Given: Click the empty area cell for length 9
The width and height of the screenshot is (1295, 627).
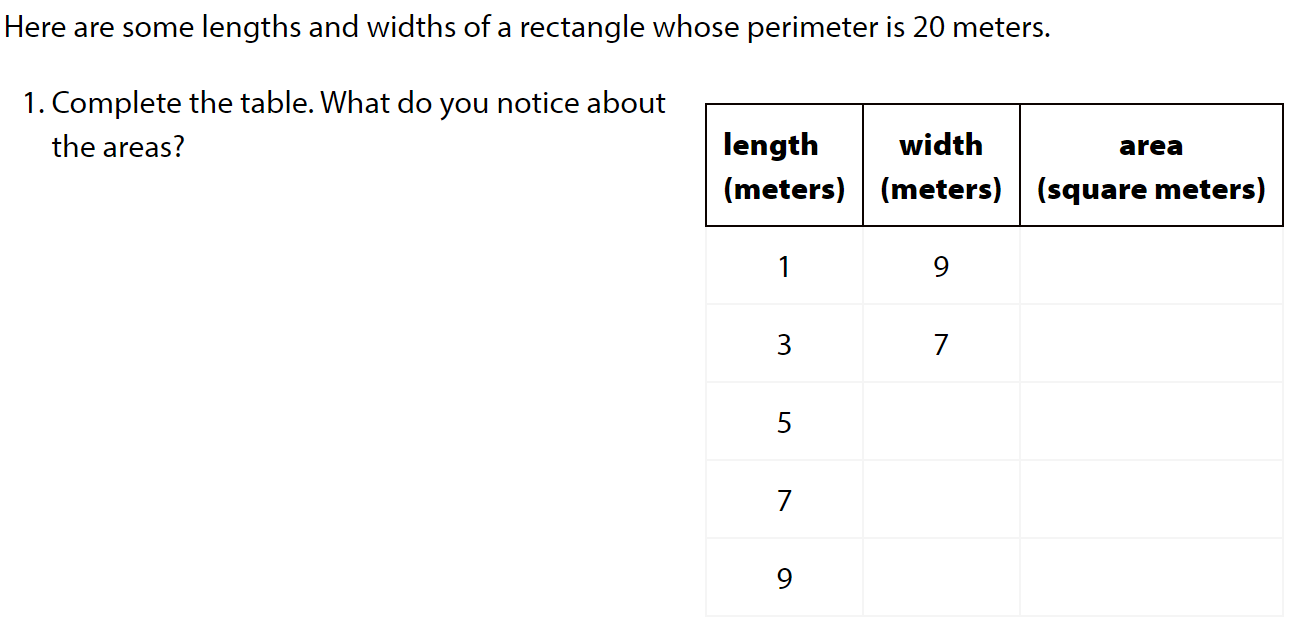Looking at the screenshot, I should tap(1151, 578).
